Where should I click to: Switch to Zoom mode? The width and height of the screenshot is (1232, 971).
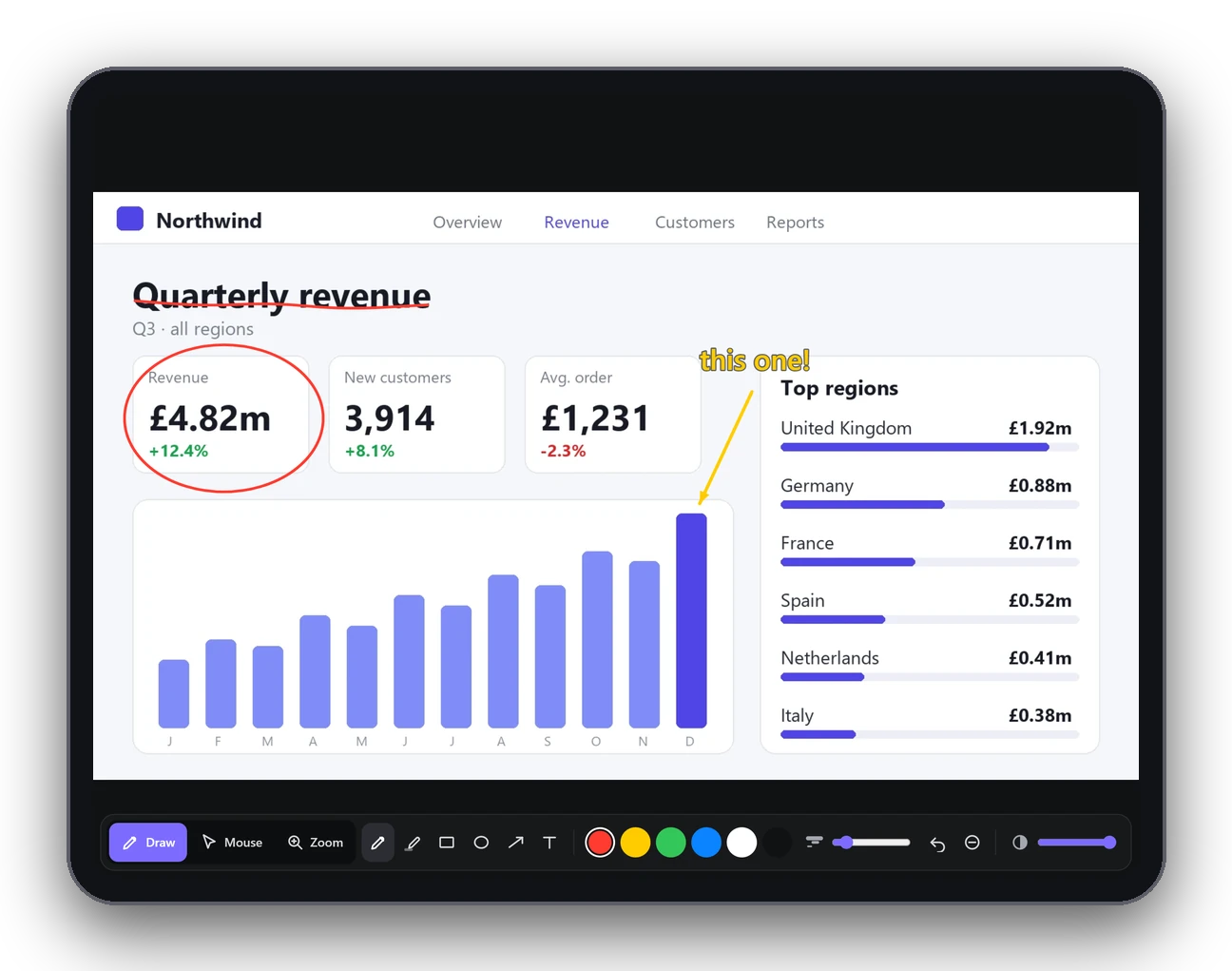(x=316, y=843)
